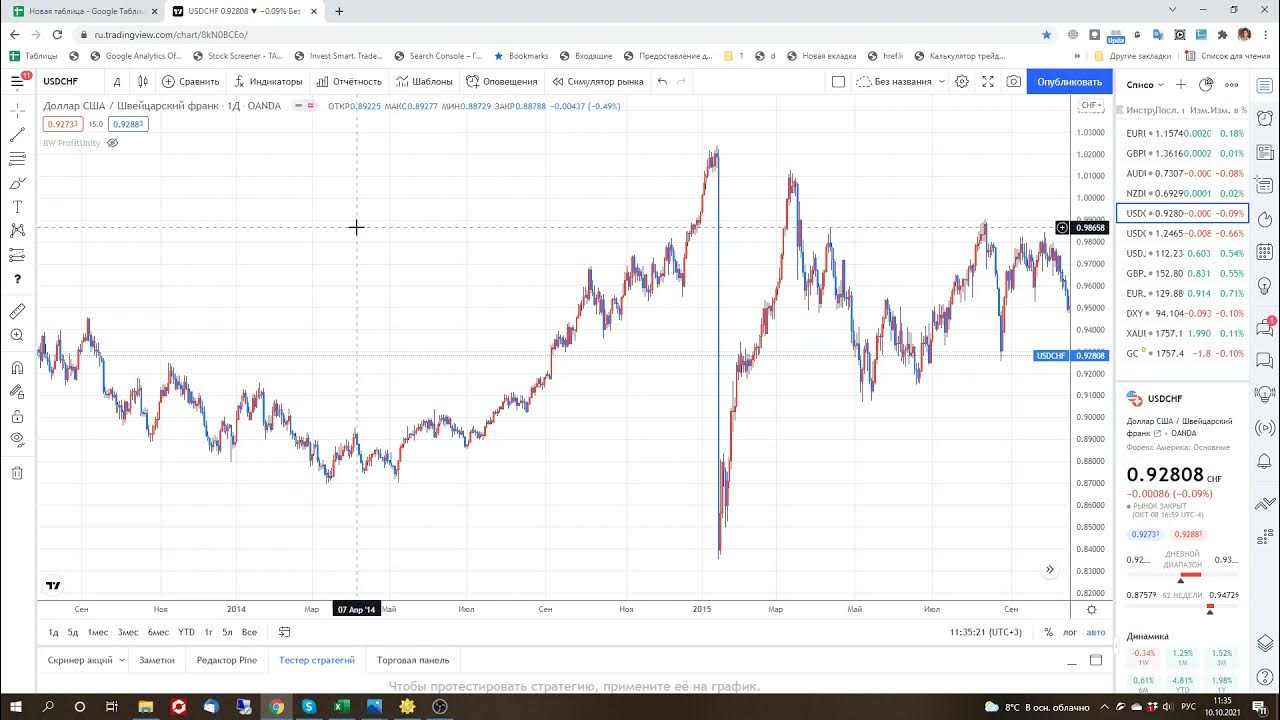Viewport: 1280px width, 720px height.
Task: Open the go-to-date calendar icon
Action: click(x=285, y=632)
